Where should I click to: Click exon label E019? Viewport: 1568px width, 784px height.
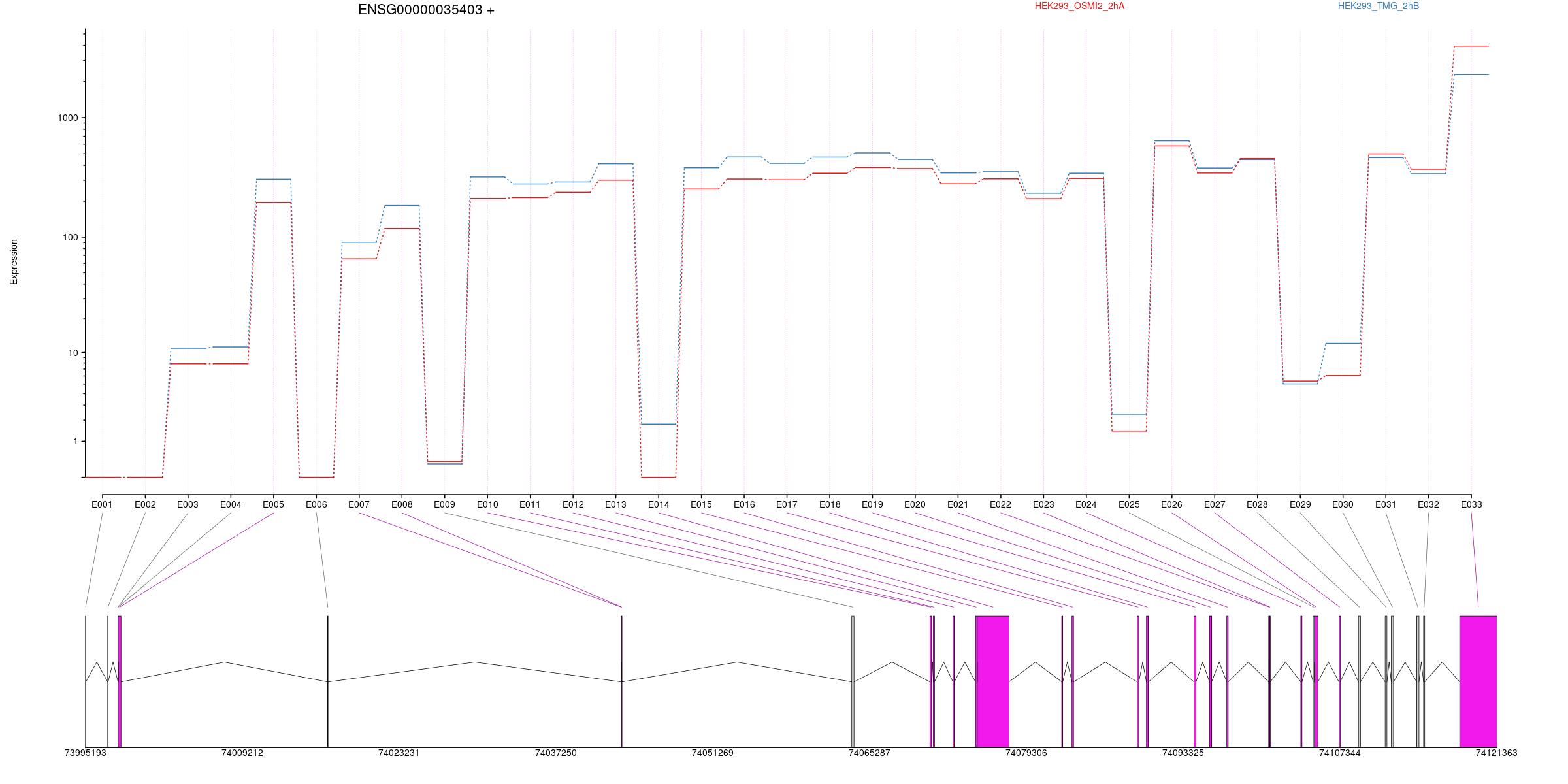click(x=872, y=504)
